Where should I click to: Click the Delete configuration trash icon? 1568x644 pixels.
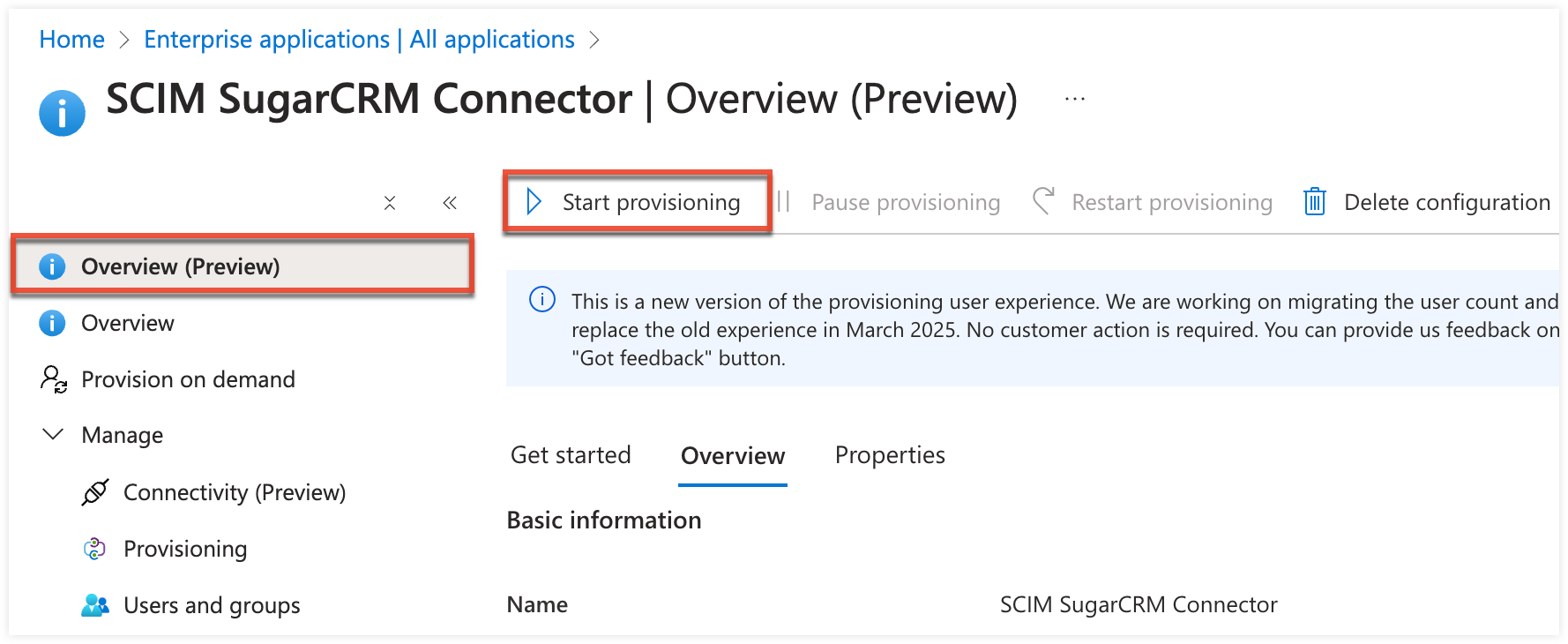(1314, 202)
